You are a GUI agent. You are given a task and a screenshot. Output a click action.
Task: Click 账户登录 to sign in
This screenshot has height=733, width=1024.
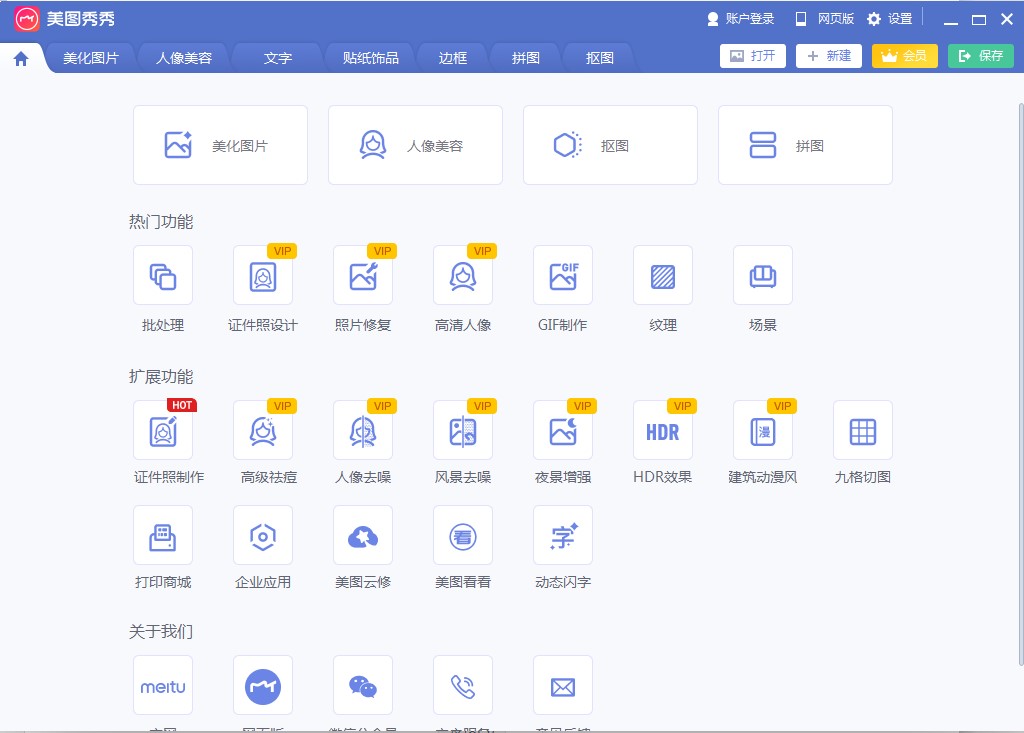click(741, 19)
